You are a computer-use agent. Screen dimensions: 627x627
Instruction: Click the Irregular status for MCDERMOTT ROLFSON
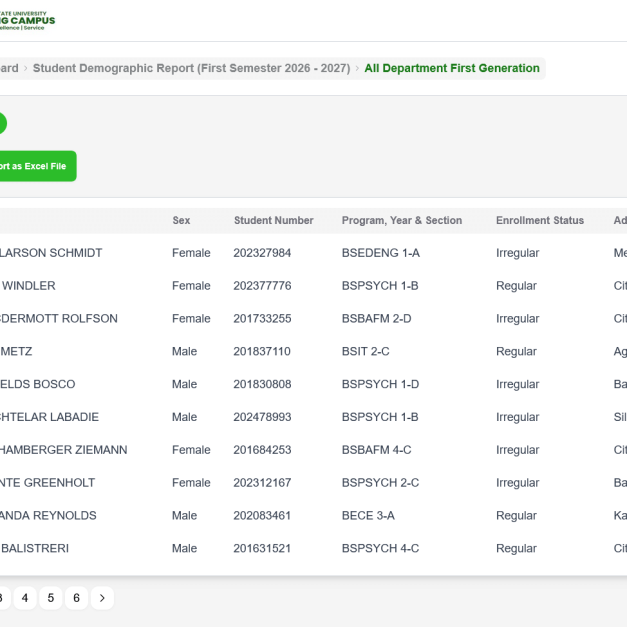click(517, 319)
